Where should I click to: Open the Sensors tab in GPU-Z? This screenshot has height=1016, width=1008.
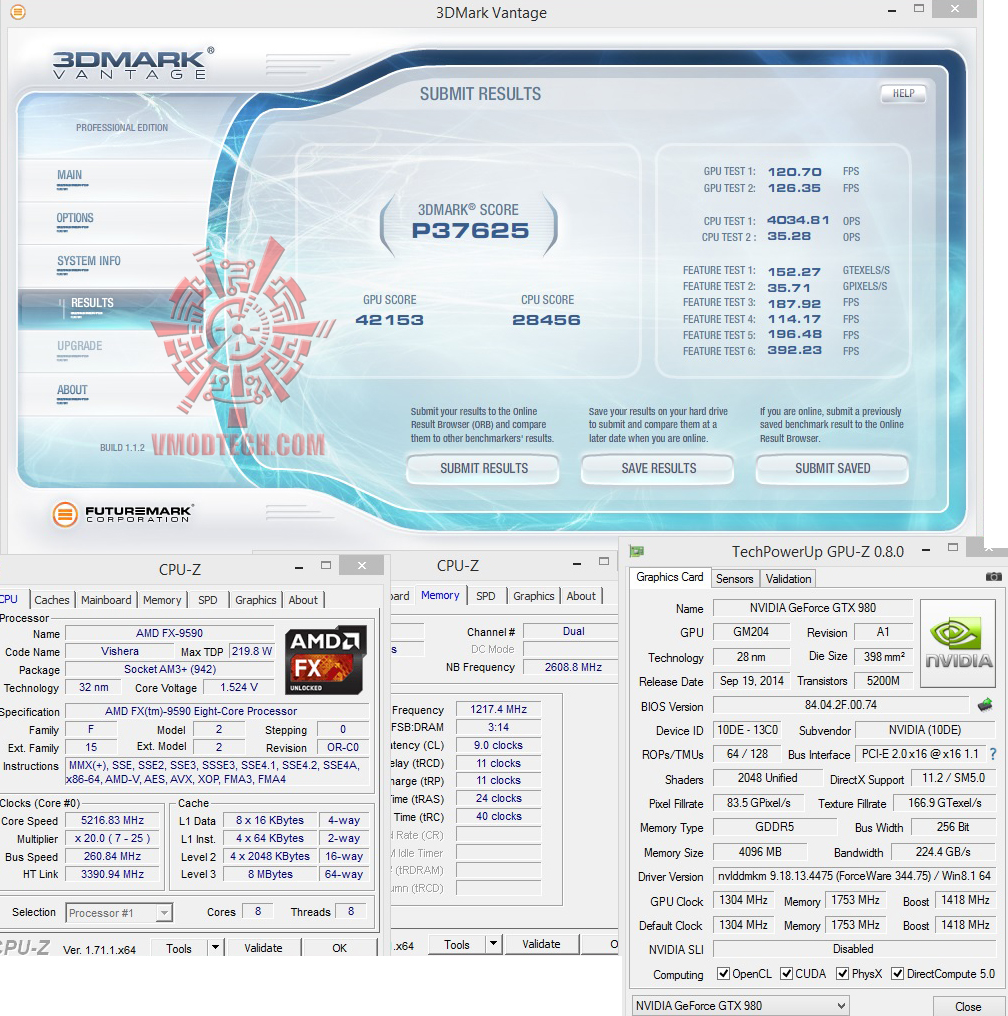coord(735,579)
